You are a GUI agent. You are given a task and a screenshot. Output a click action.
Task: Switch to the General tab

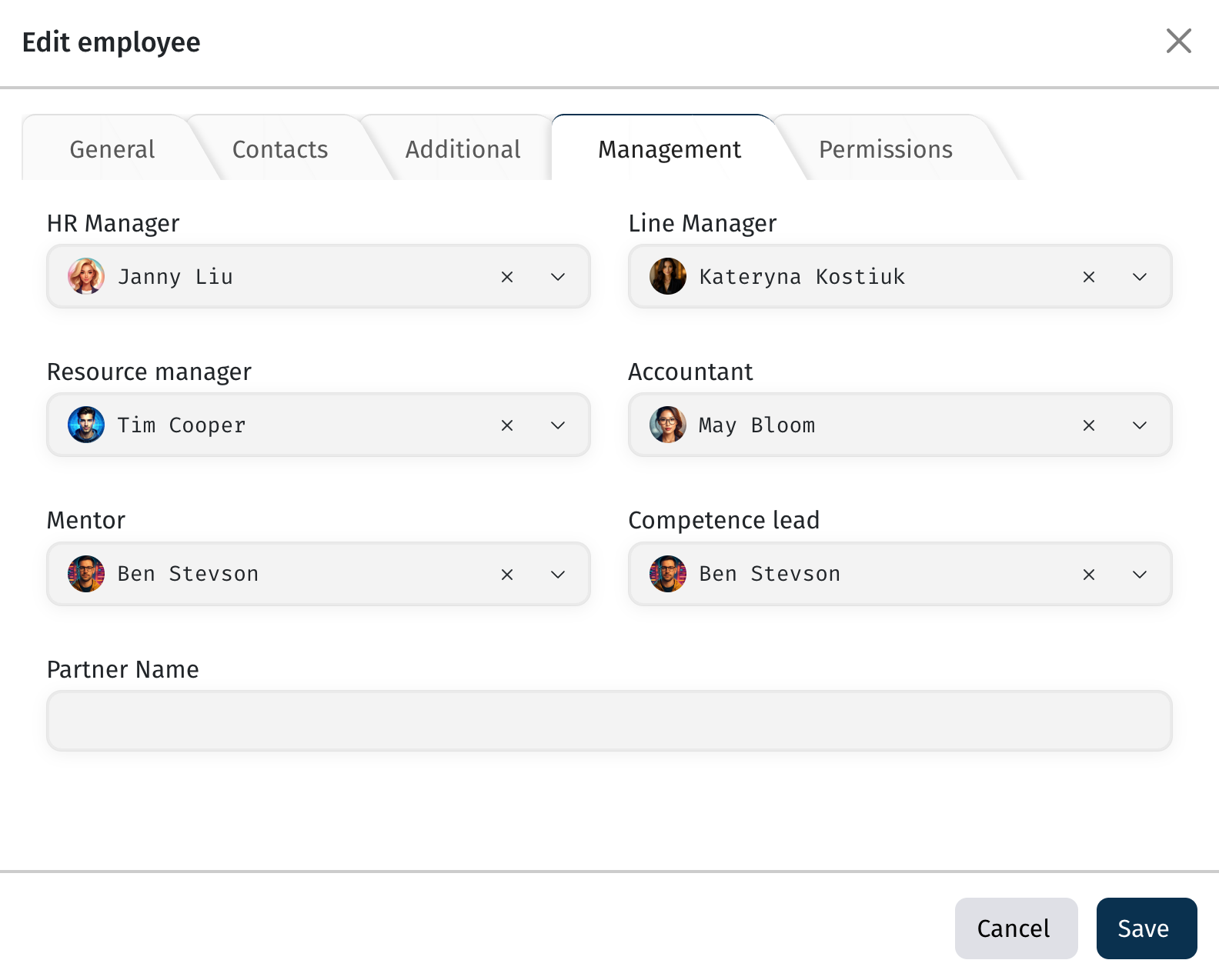point(112,149)
